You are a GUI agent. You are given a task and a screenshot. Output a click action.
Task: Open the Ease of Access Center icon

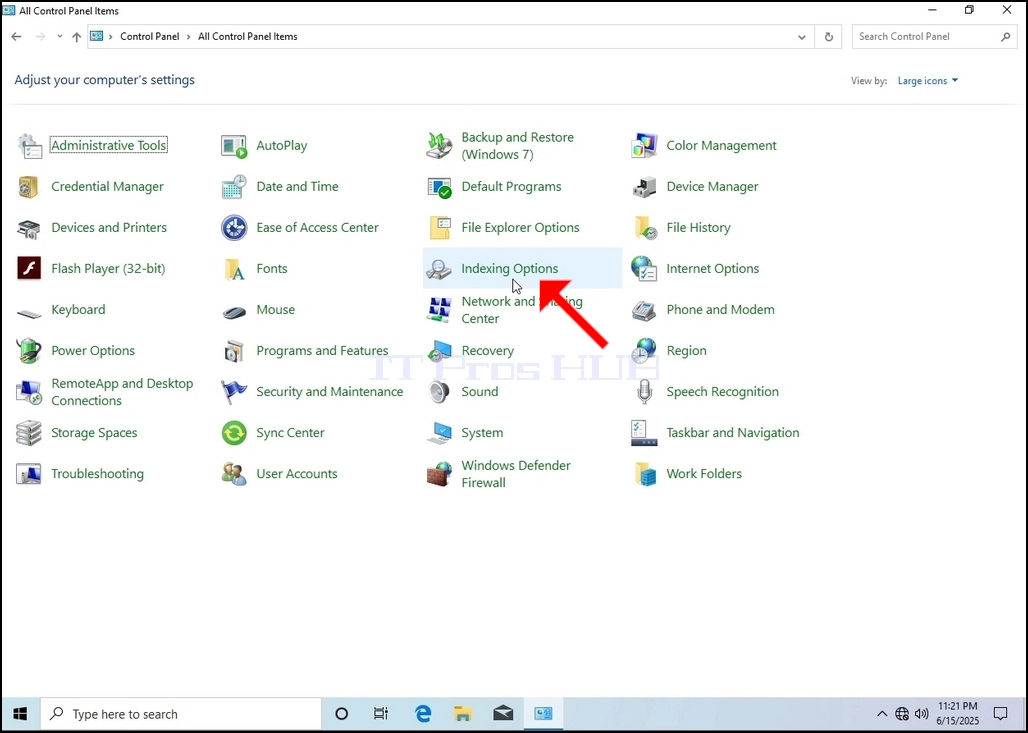(234, 228)
